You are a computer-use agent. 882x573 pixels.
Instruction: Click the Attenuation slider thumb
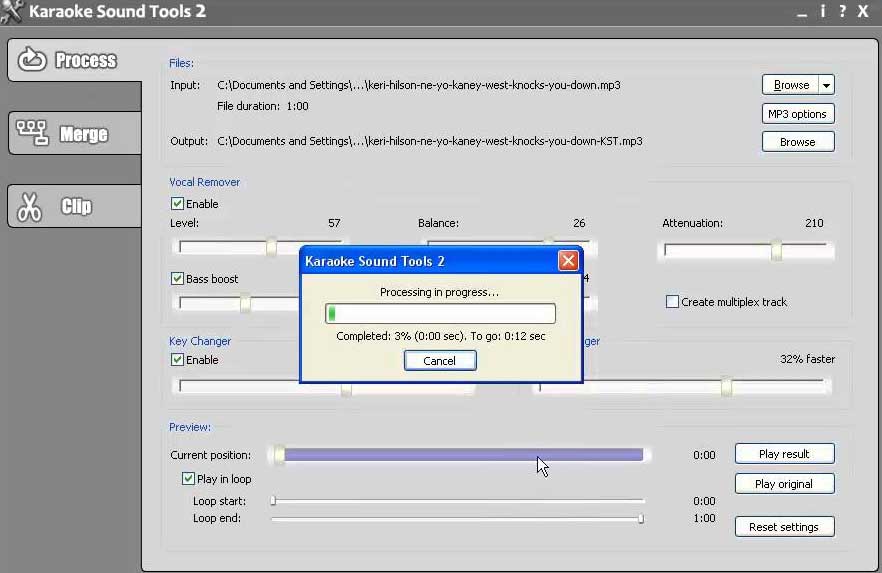pyautogui.click(x=776, y=250)
